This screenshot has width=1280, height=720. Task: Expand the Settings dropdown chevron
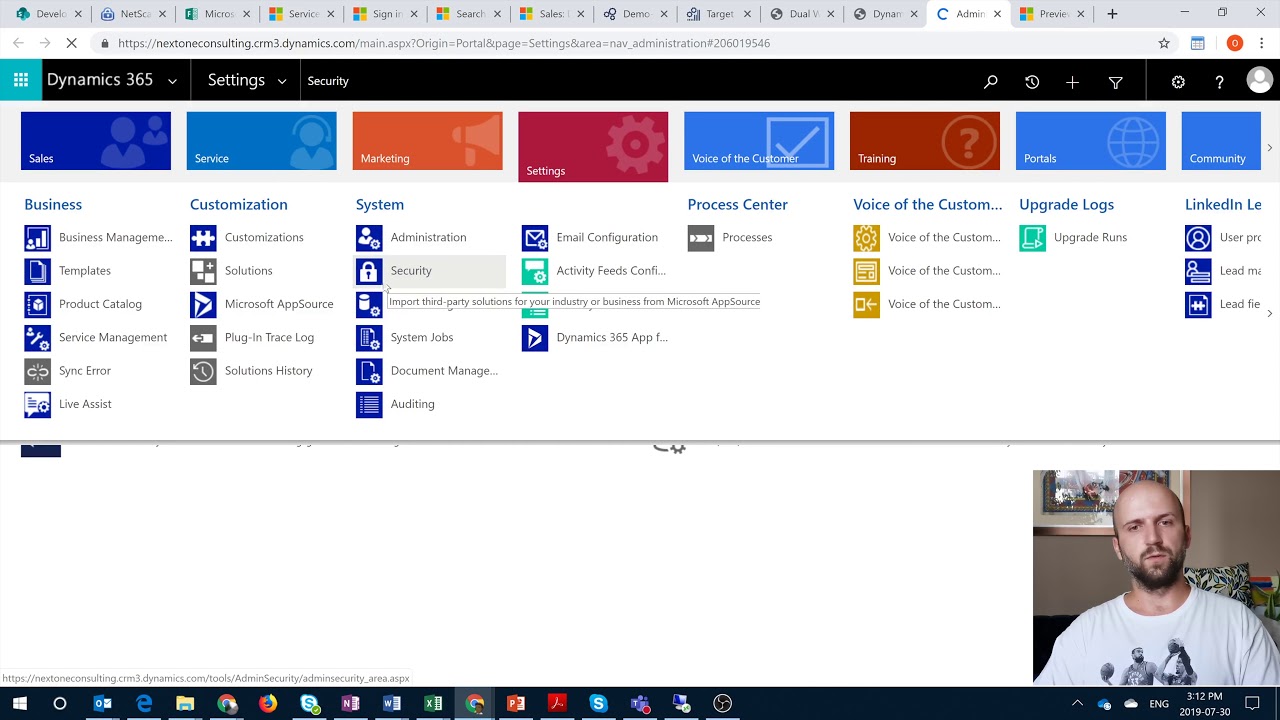pyautogui.click(x=282, y=81)
